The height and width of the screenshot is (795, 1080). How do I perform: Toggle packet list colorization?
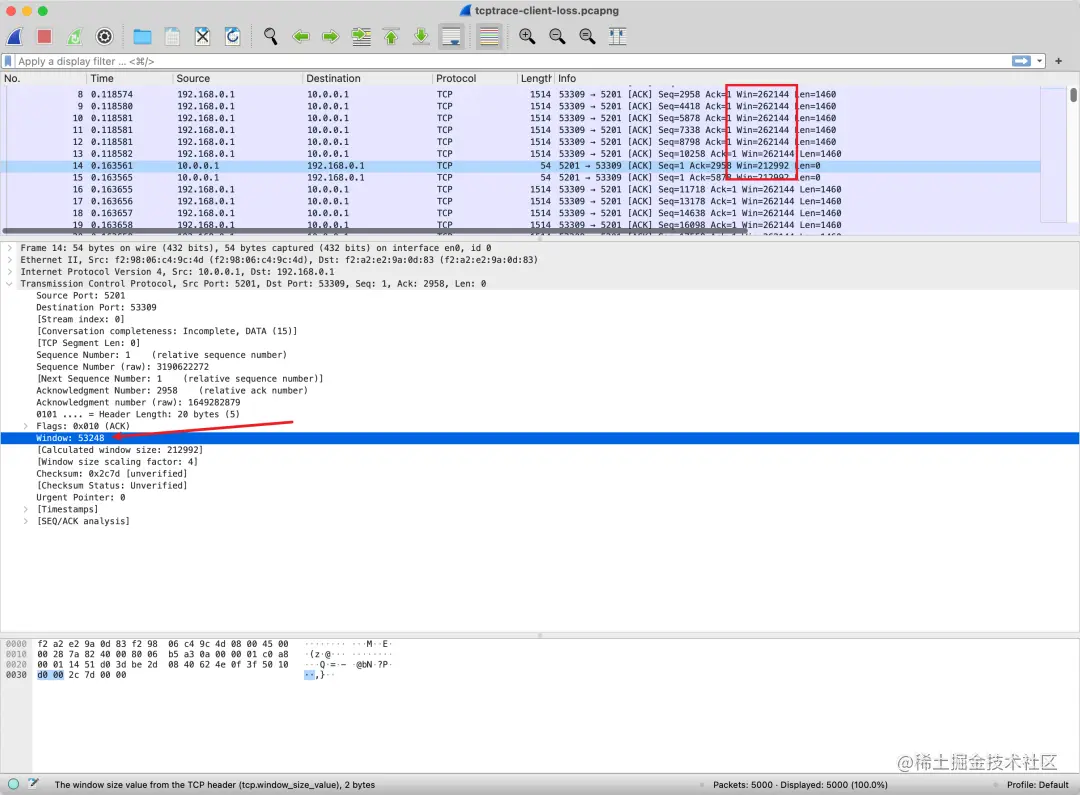point(489,37)
